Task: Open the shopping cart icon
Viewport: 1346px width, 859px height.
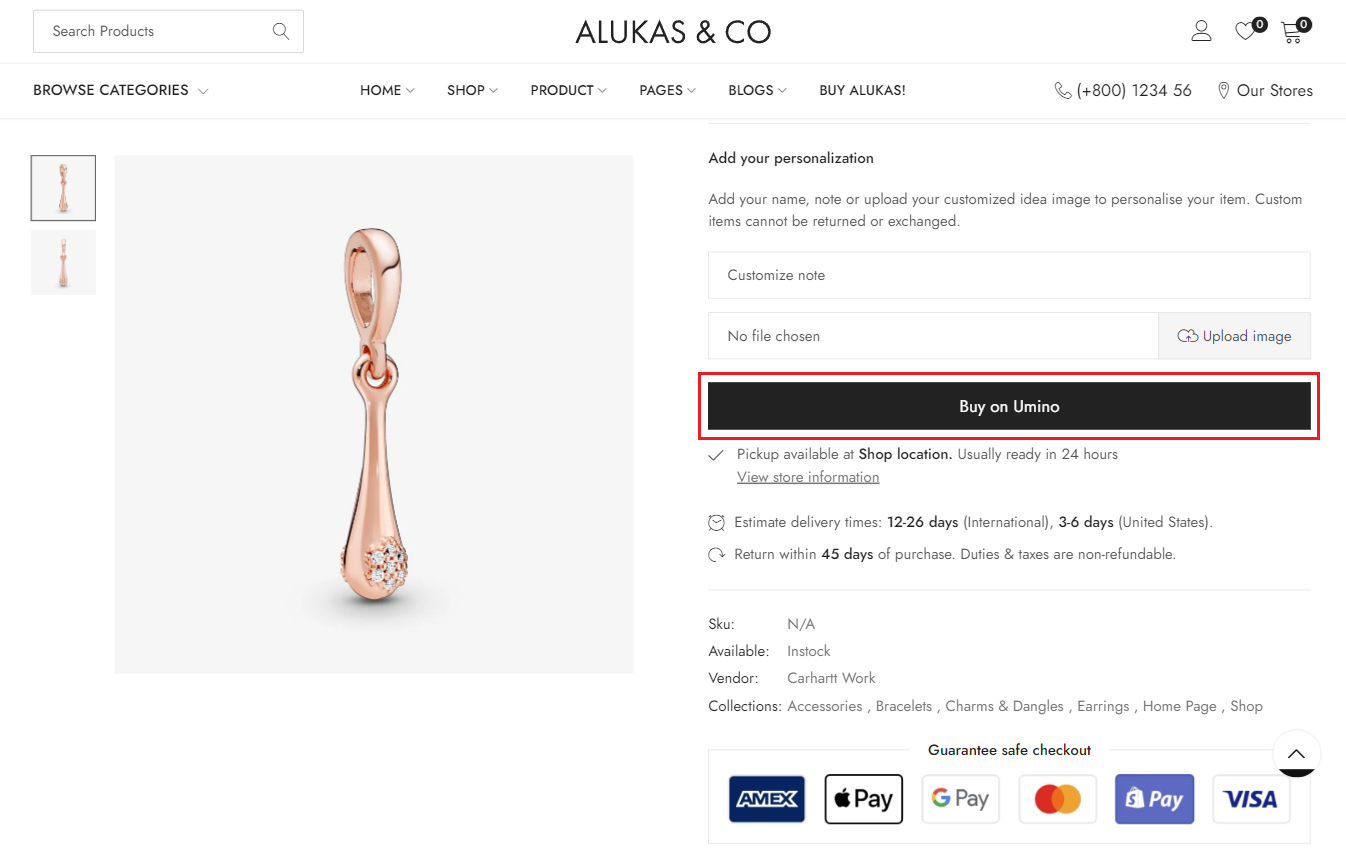Action: pyautogui.click(x=1292, y=31)
